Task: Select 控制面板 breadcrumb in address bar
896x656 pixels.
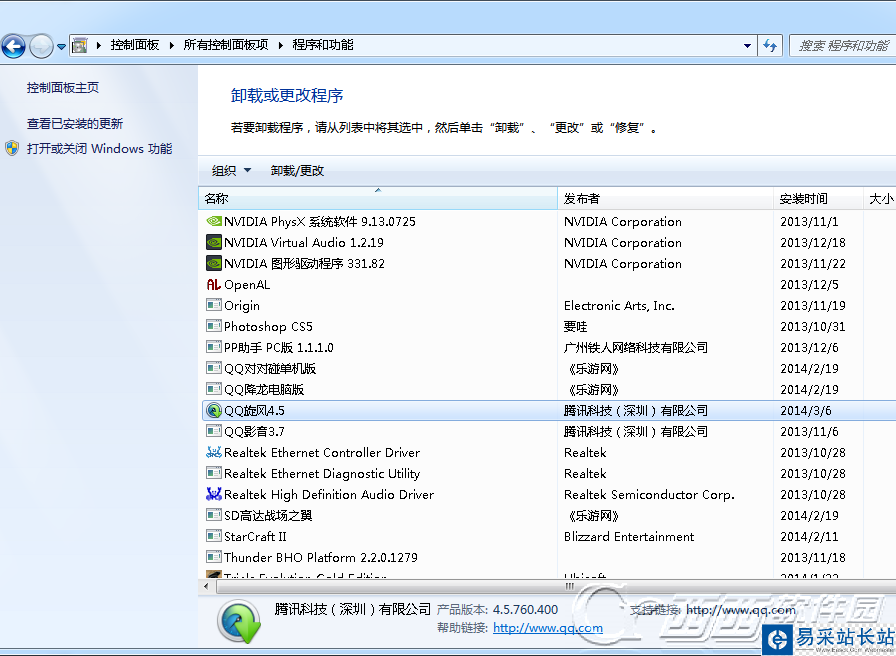Action: click(x=135, y=45)
